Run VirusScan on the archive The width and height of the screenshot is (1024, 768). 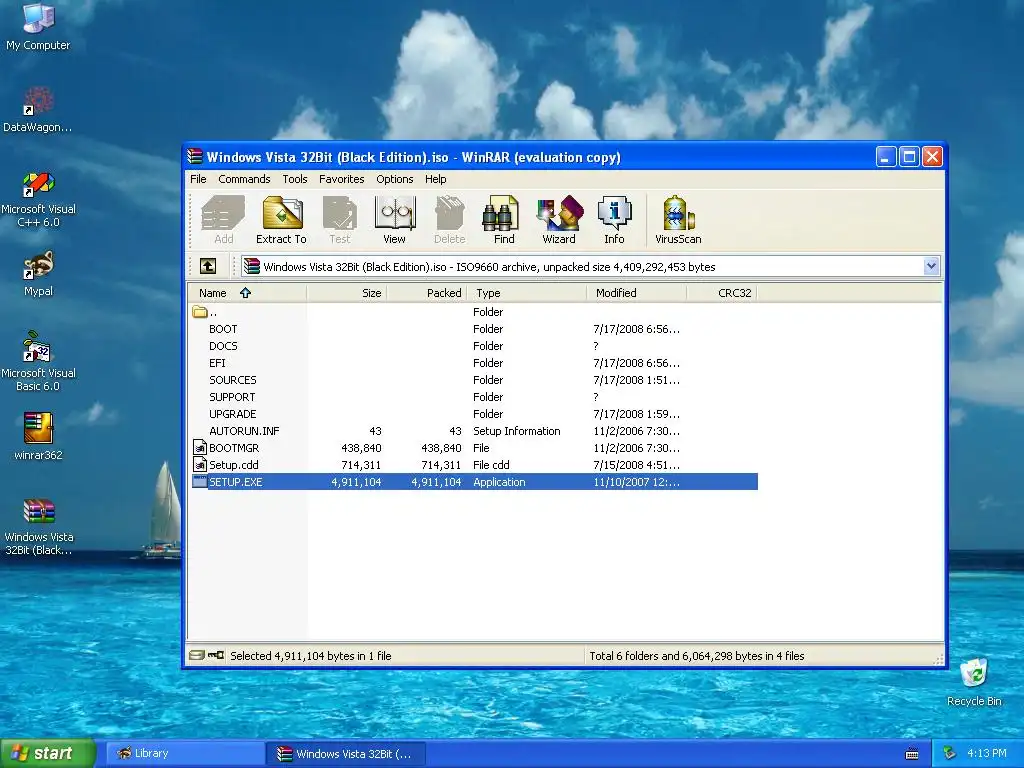(x=679, y=219)
